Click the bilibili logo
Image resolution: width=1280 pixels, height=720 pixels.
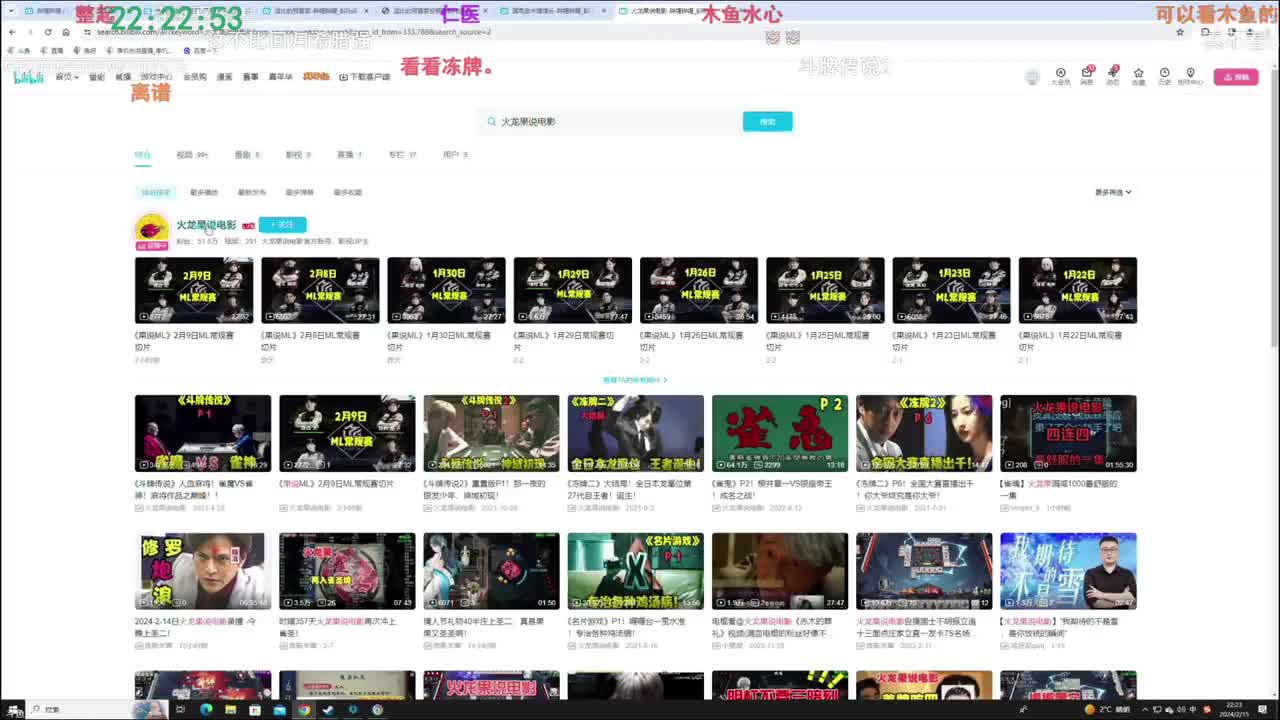29,77
